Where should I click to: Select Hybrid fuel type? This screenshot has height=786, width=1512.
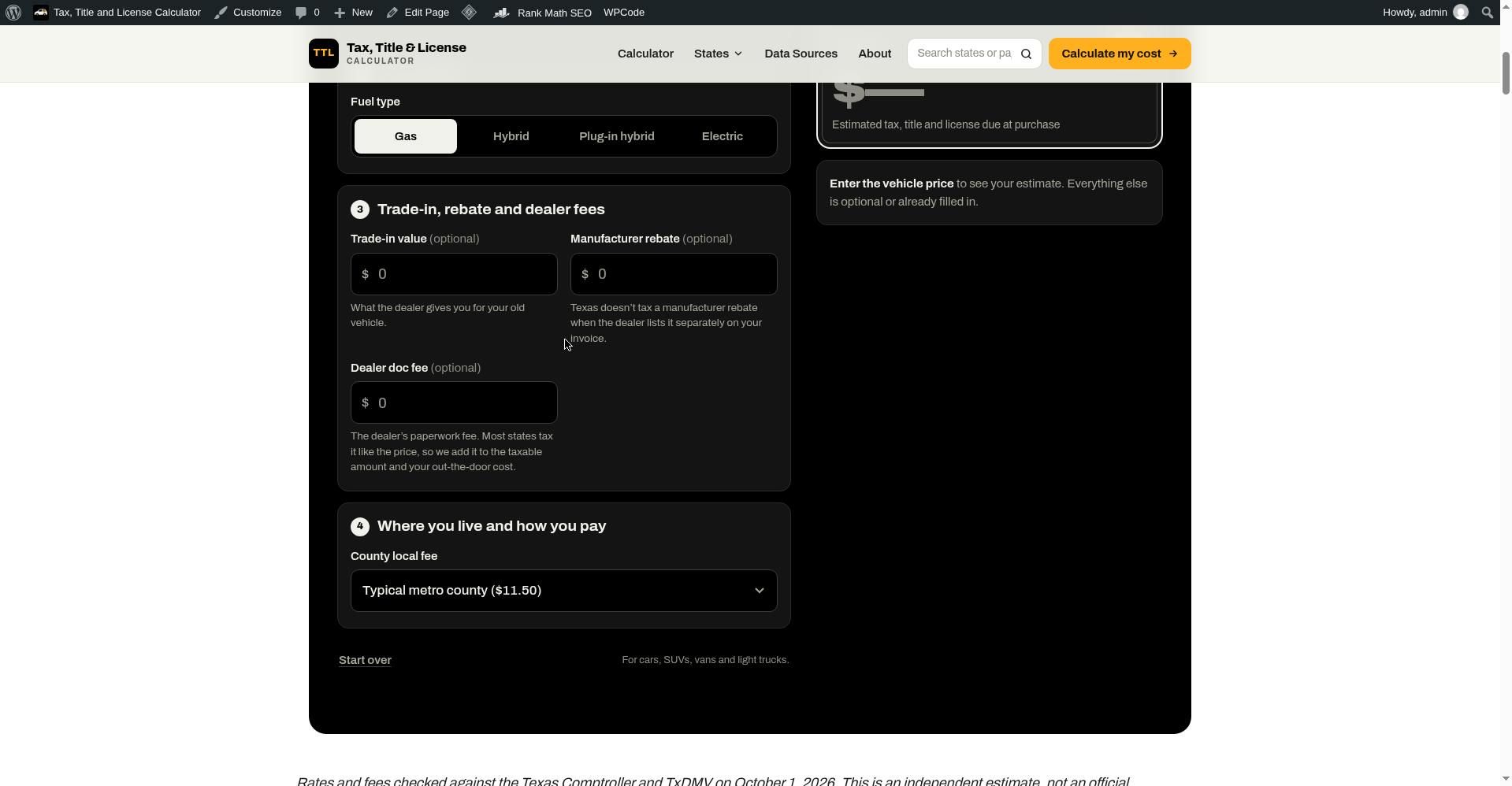coord(511,136)
